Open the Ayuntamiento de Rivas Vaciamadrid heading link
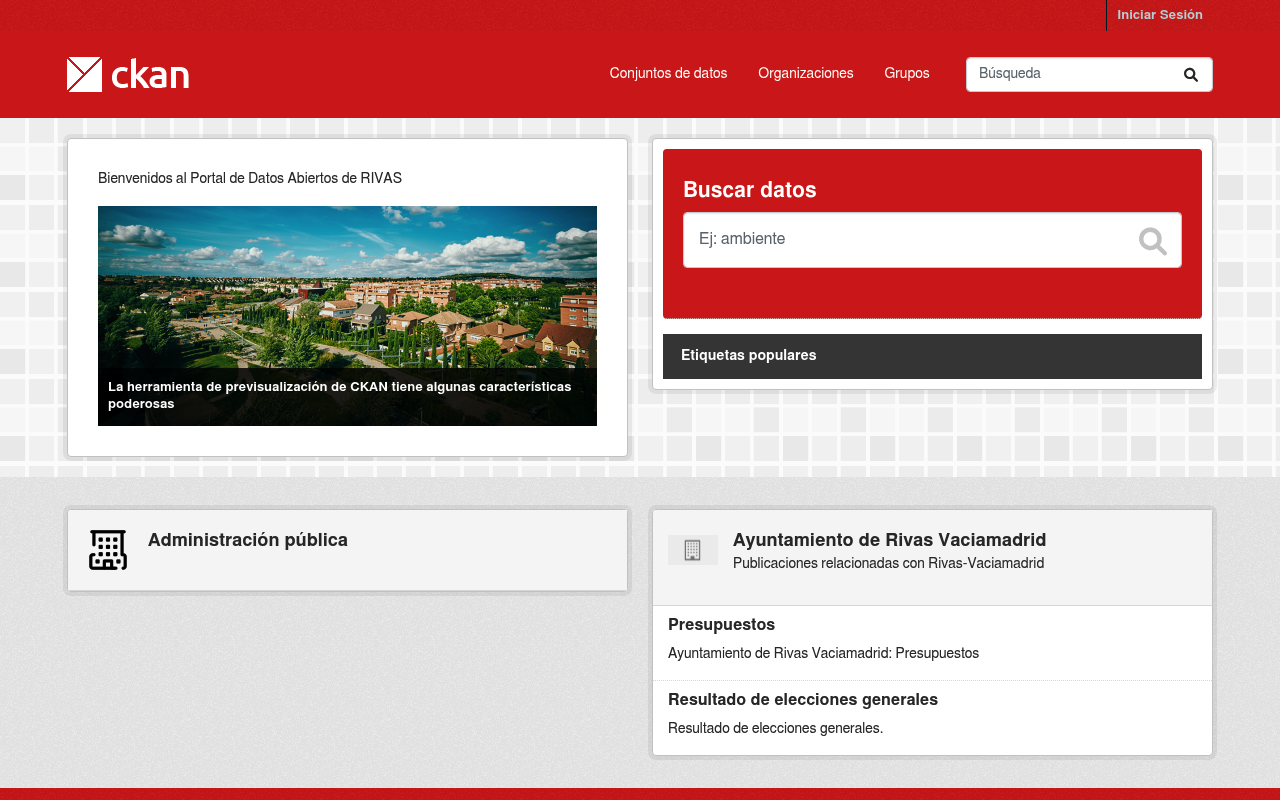The height and width of the screenshot is (800, 1280). [889, 540]
